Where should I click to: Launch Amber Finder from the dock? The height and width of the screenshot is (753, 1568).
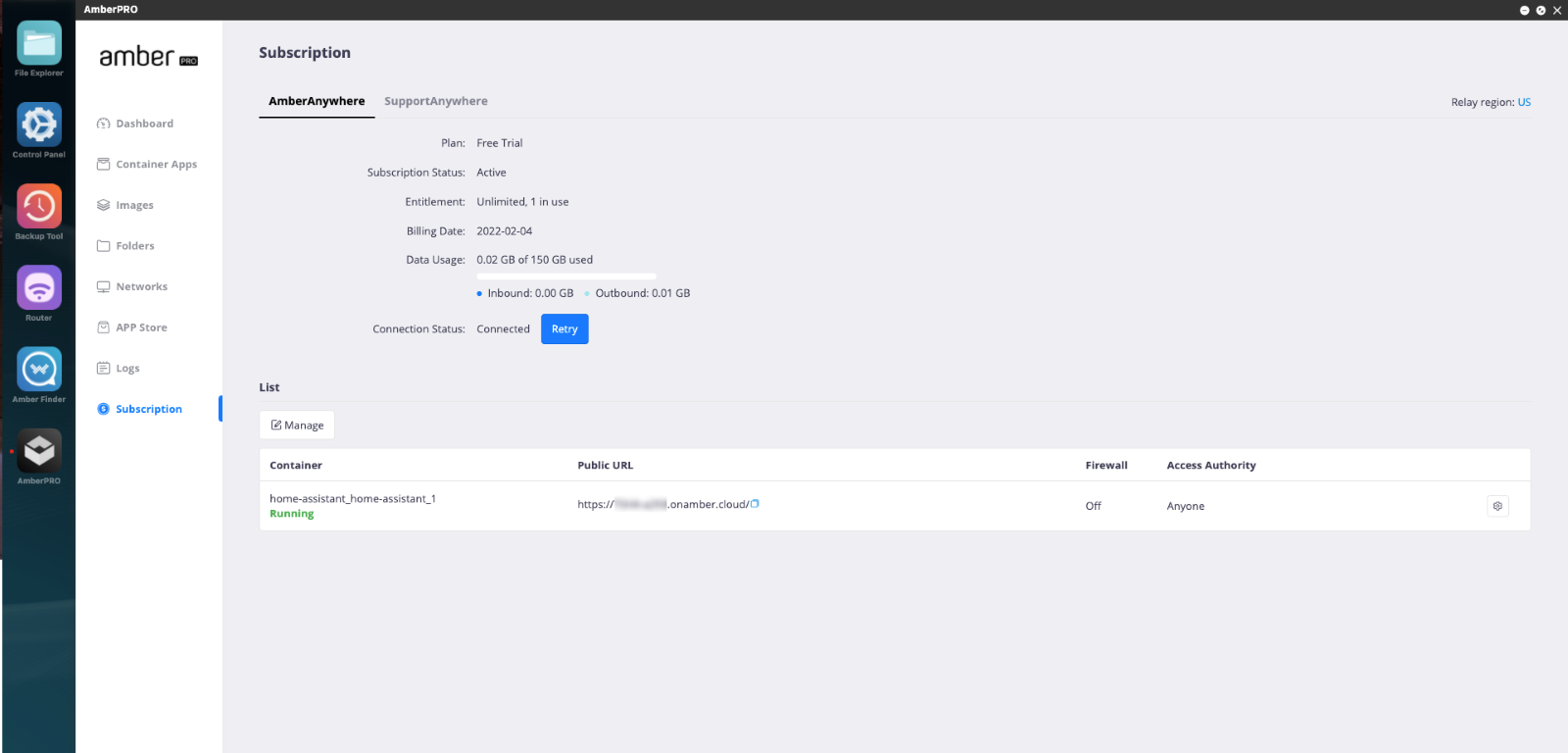point(39,369)
